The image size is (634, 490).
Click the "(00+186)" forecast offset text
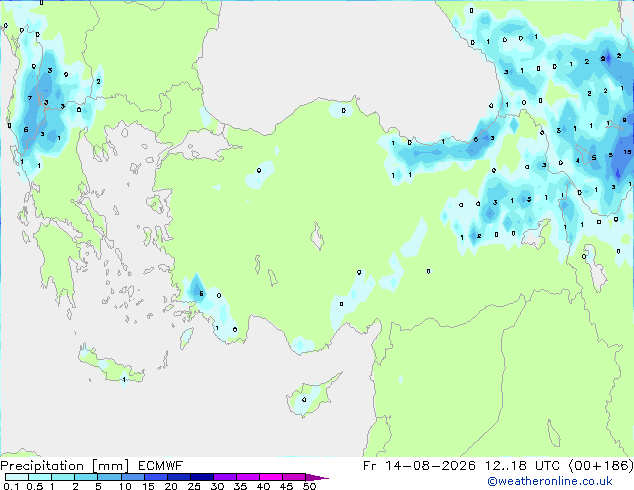pos(601,466)
